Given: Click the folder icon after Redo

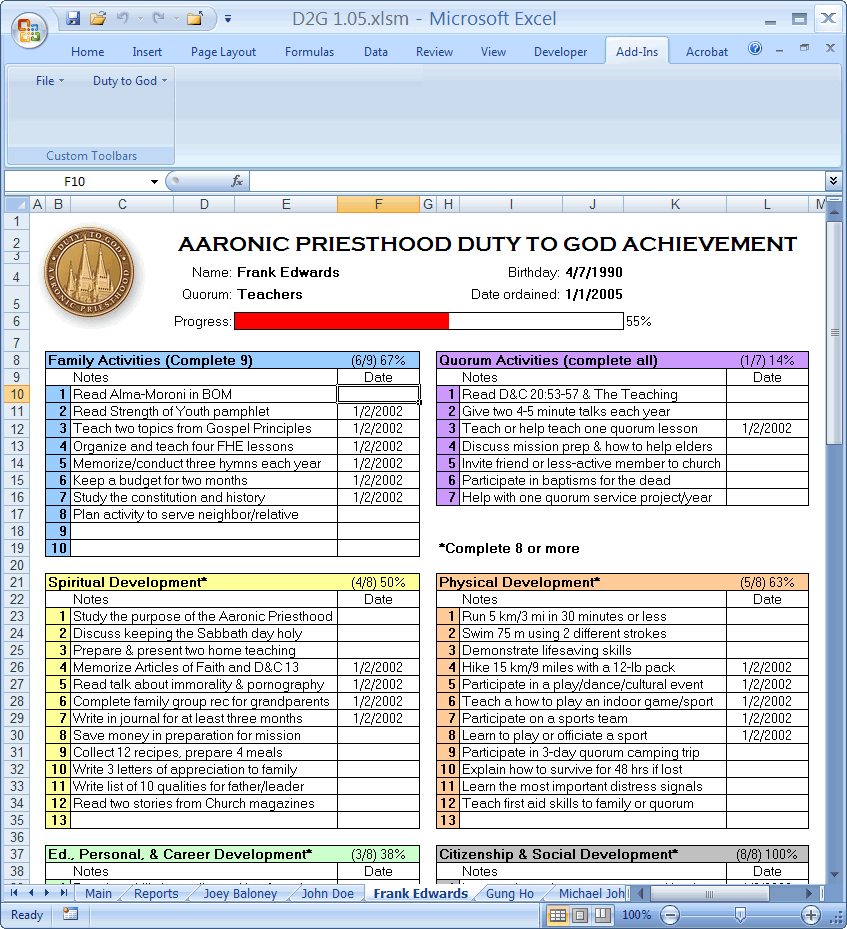Looking at the screenshot, I should 195,18.
